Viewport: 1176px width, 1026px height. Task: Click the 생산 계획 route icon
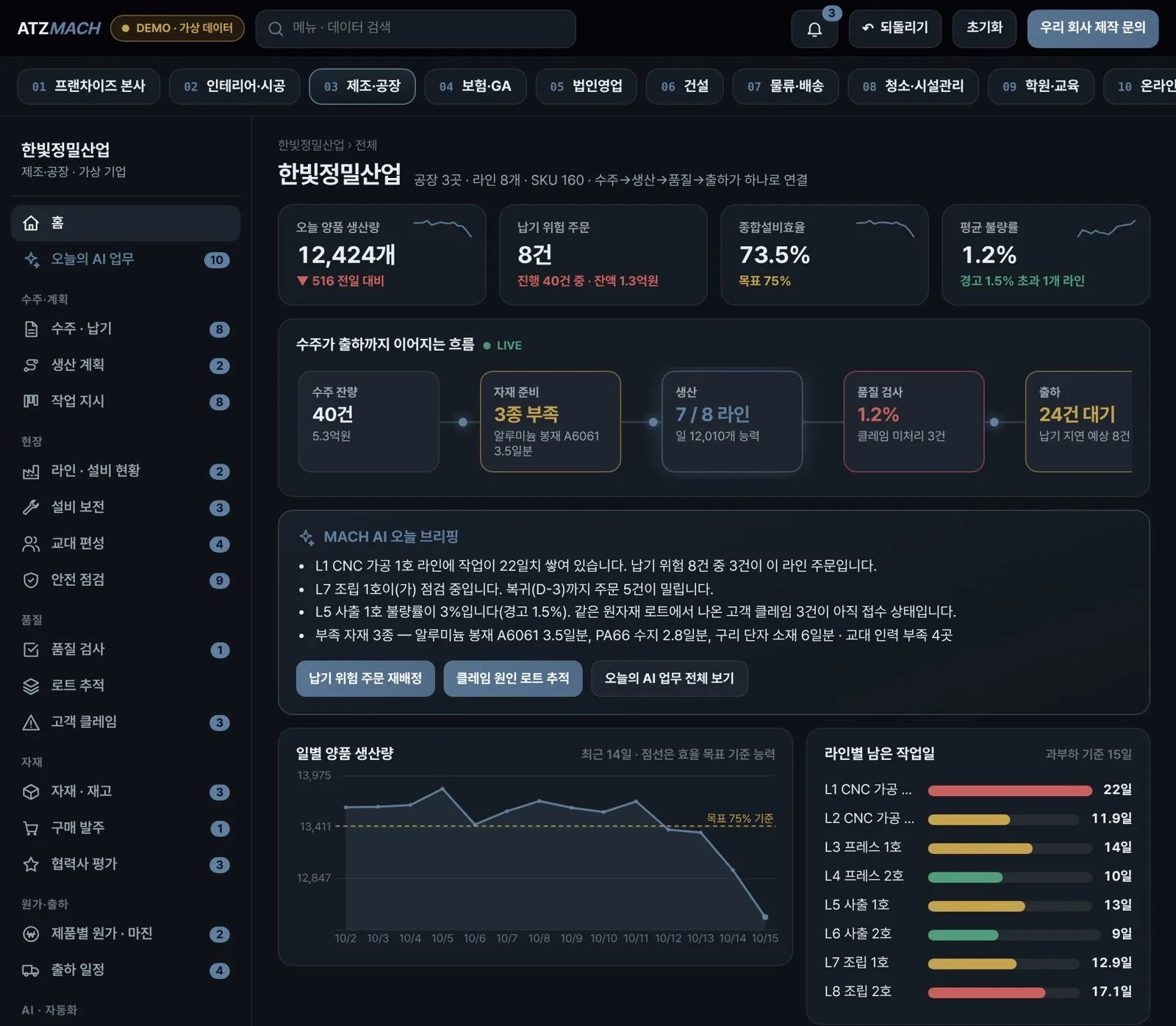pos(31,365)
